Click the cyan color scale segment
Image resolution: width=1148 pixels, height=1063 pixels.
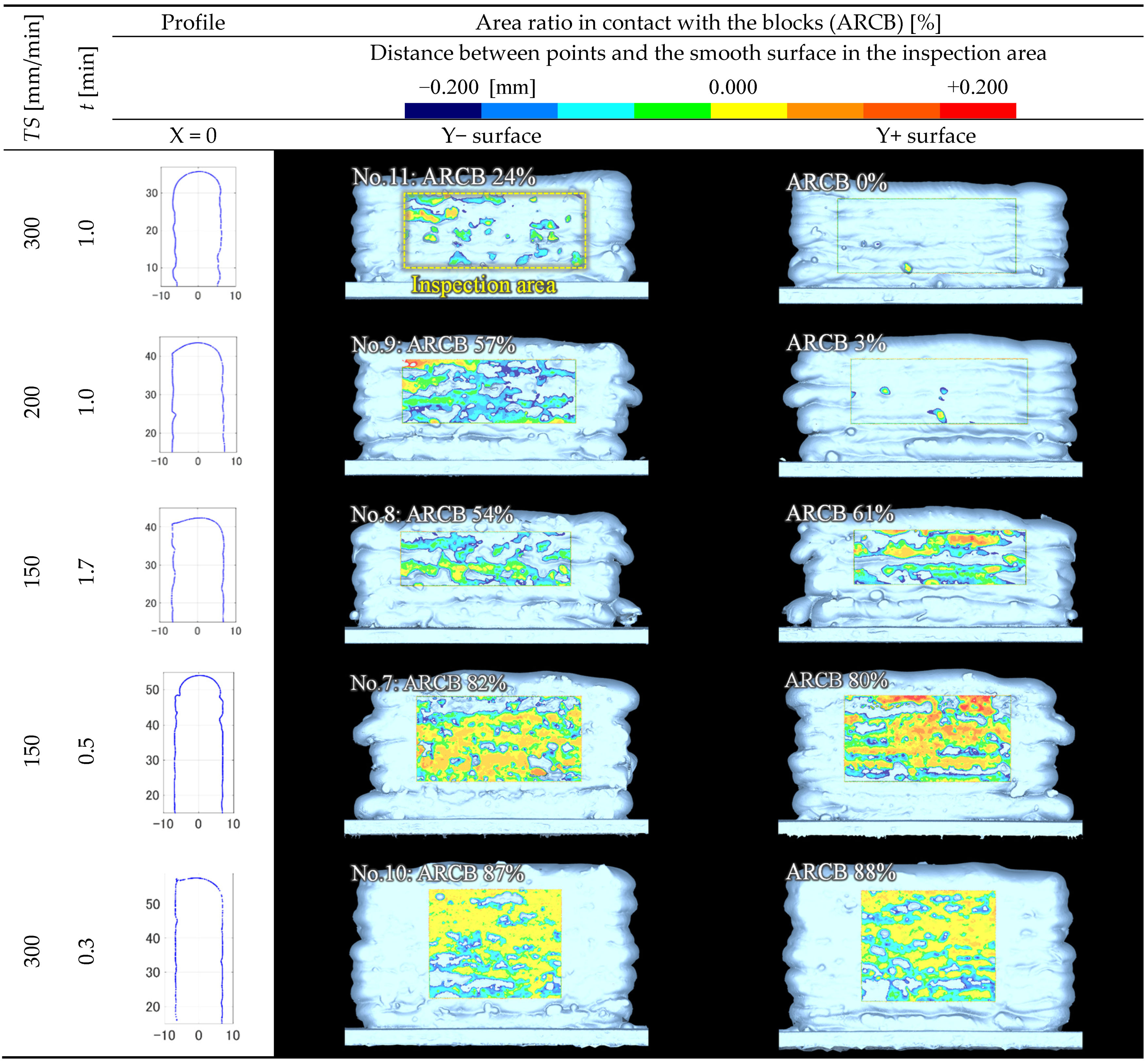tap(595, 110)
